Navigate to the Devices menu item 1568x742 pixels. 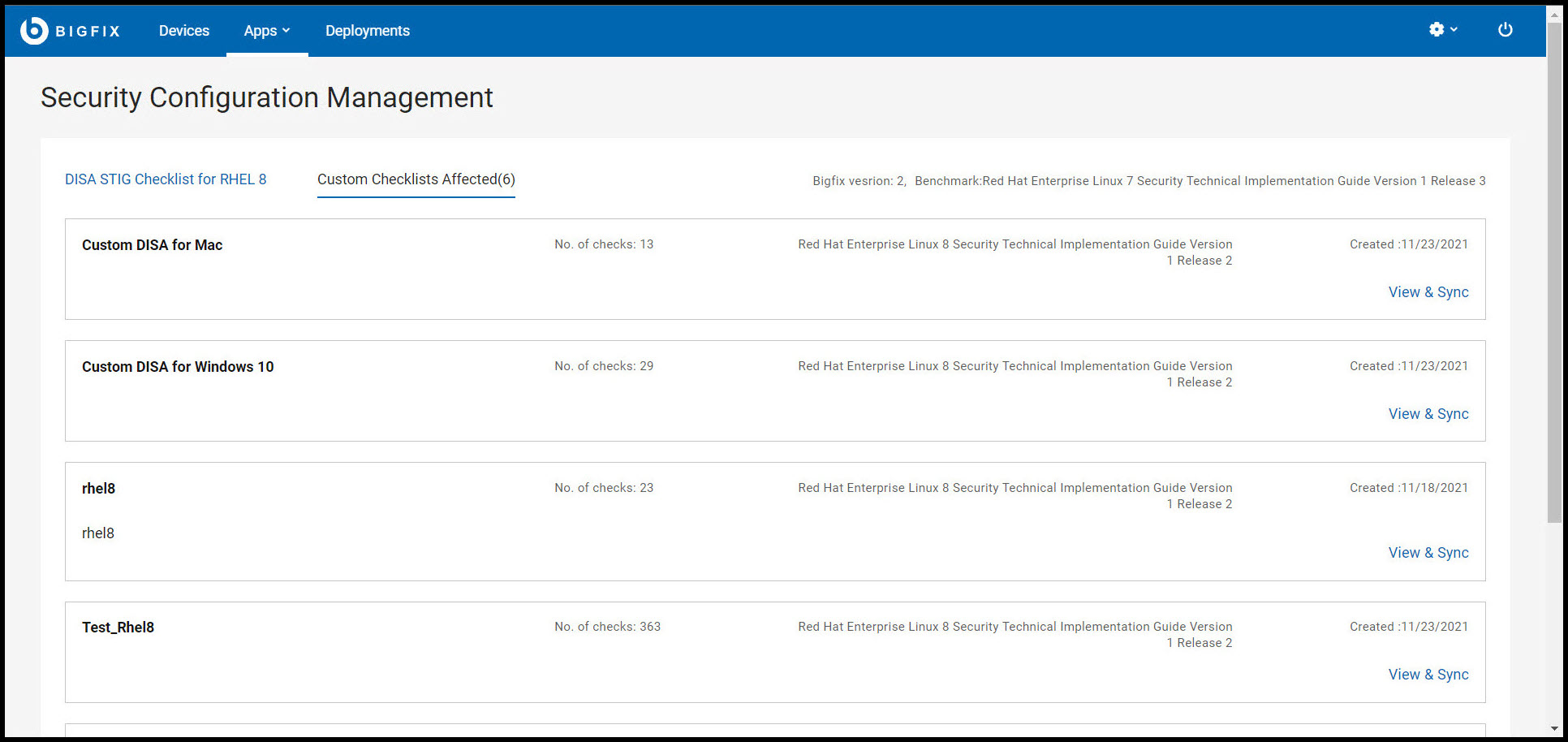click(184, 30)
